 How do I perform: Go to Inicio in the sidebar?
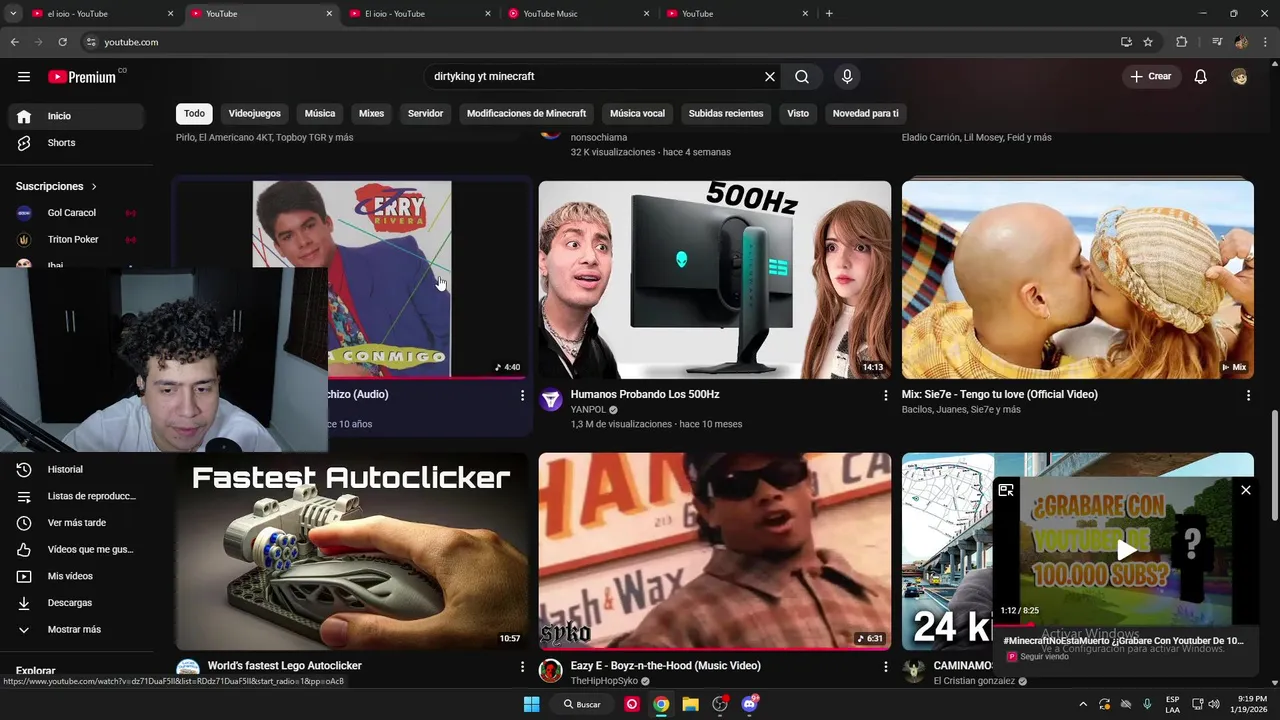click(x=76, y=116)
